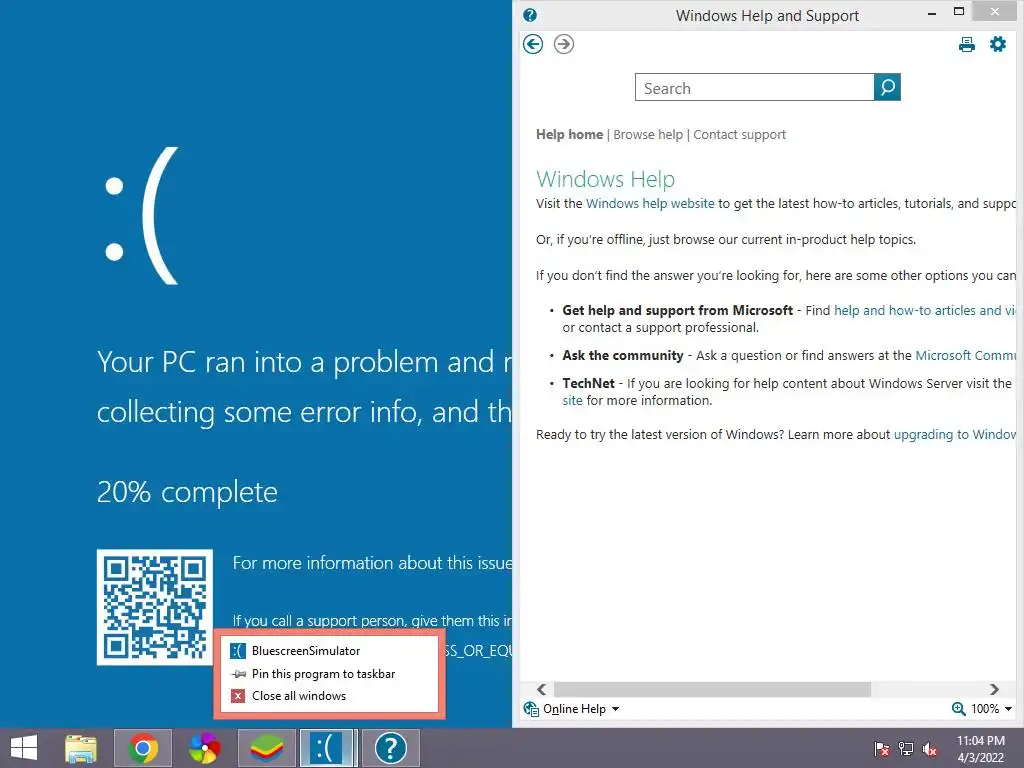The width and height of the screenshot is (1024, 768).
Task: Open Browse help link
Action: pyautogui.click(x=648, y=135)
